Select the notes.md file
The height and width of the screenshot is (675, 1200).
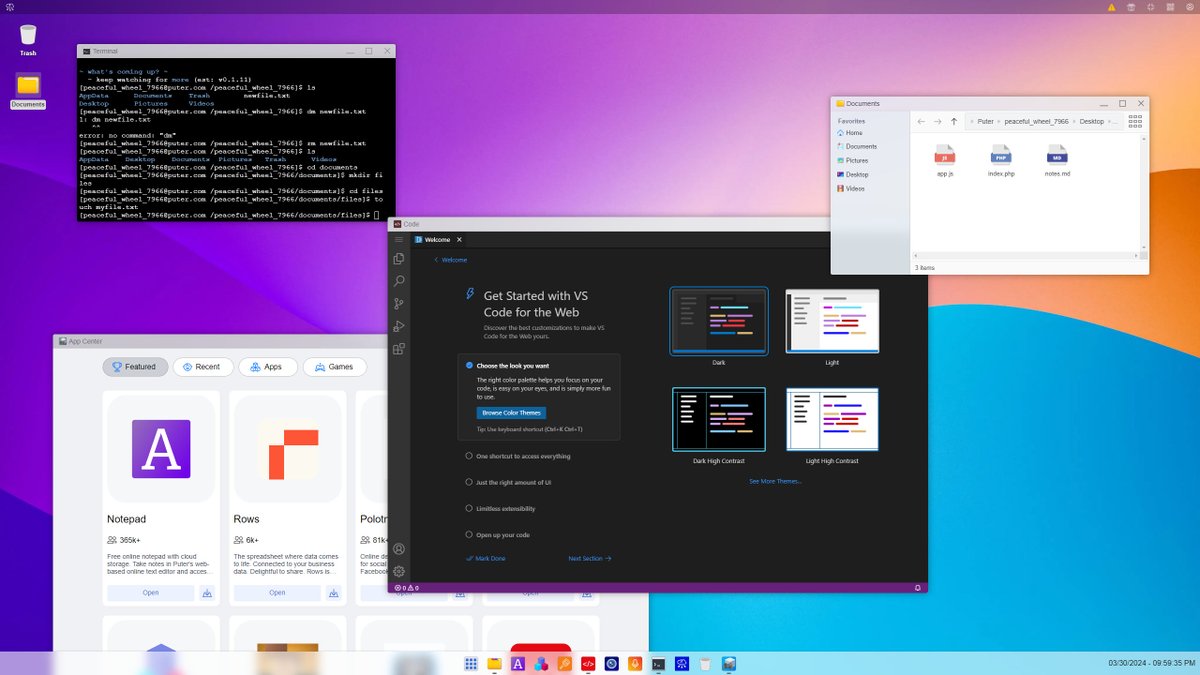1057,160
